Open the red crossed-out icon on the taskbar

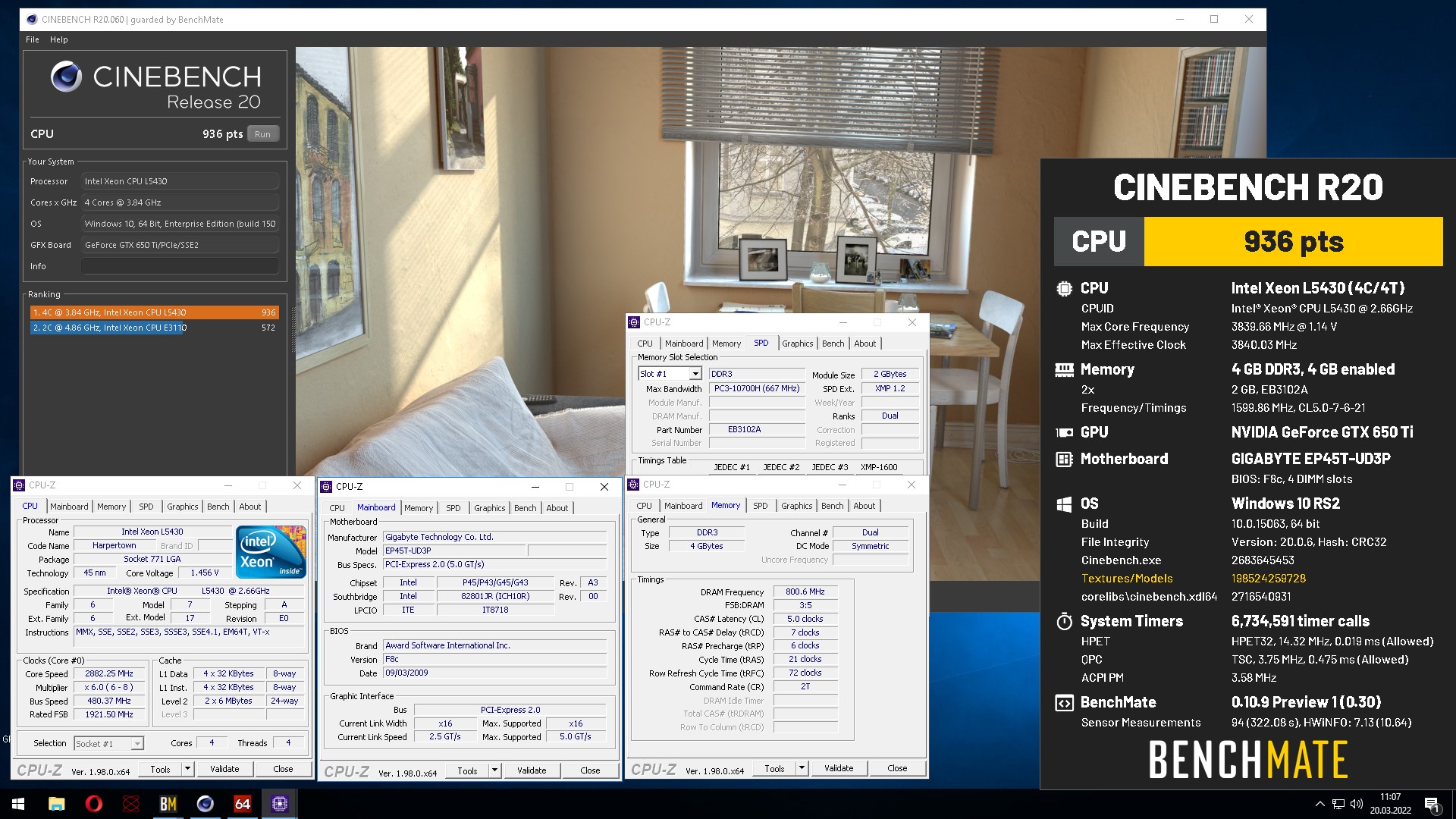[x=131, y=804]
